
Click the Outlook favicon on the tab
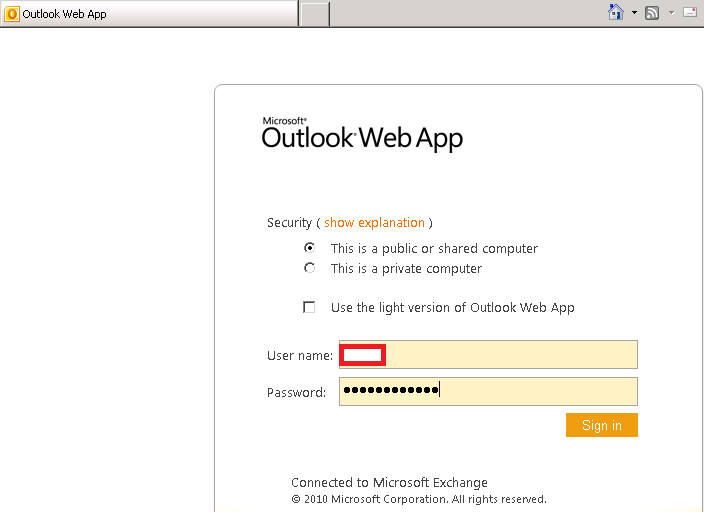pyautogui.click(x=12, y=14)
